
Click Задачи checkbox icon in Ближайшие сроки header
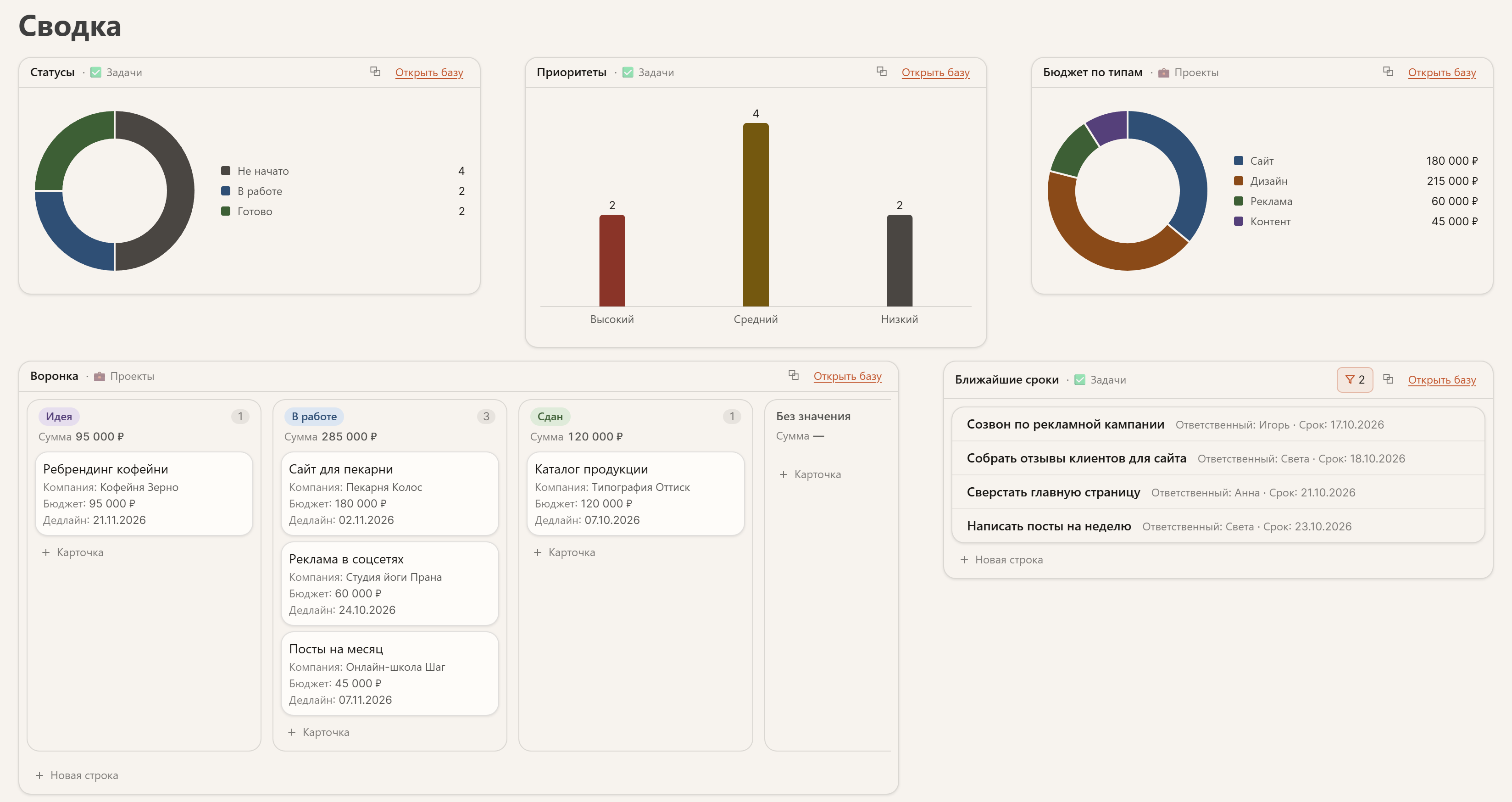pos(1079,380)
